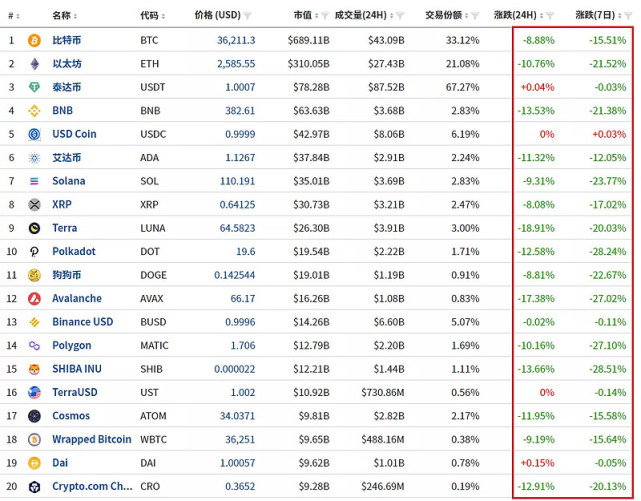Open the Crypto.com Chain link
The width and height of the screenshot is (641, 501).
point(92,487)
